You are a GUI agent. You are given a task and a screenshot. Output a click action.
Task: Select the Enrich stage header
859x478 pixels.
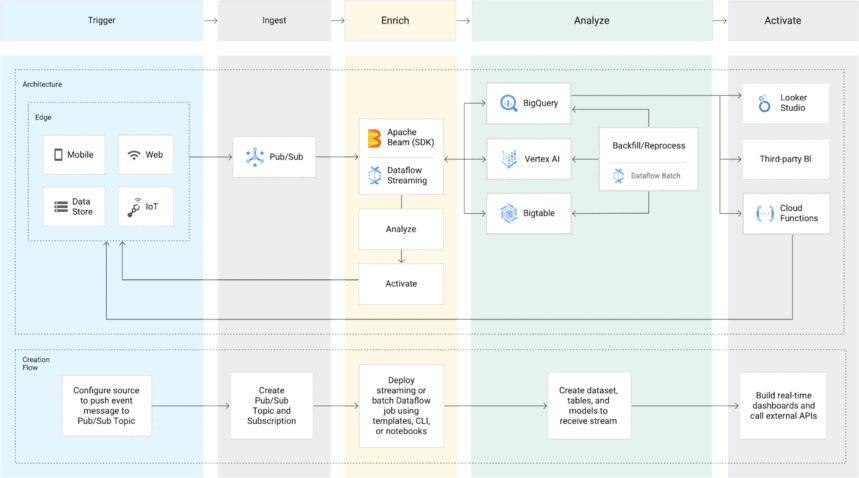point(400,20)
